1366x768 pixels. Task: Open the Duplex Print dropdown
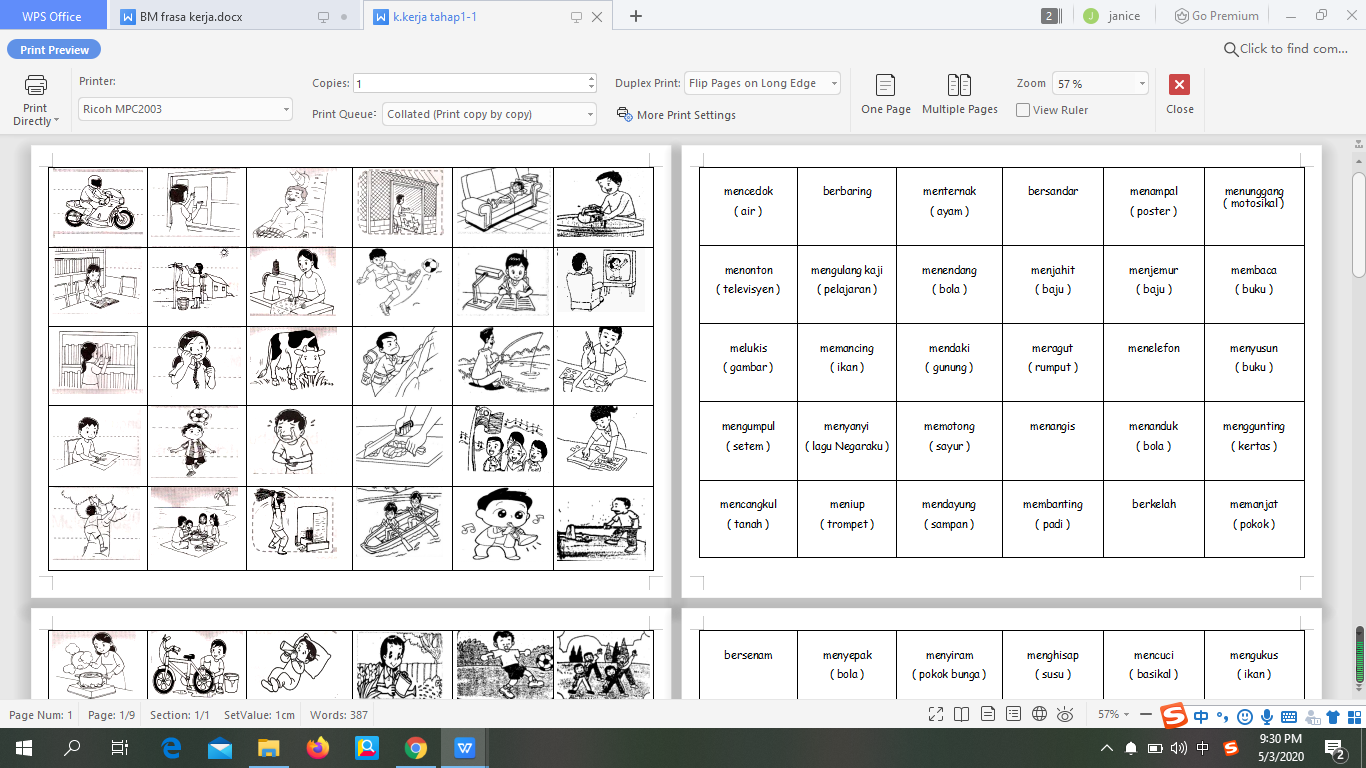pos(762,83)
